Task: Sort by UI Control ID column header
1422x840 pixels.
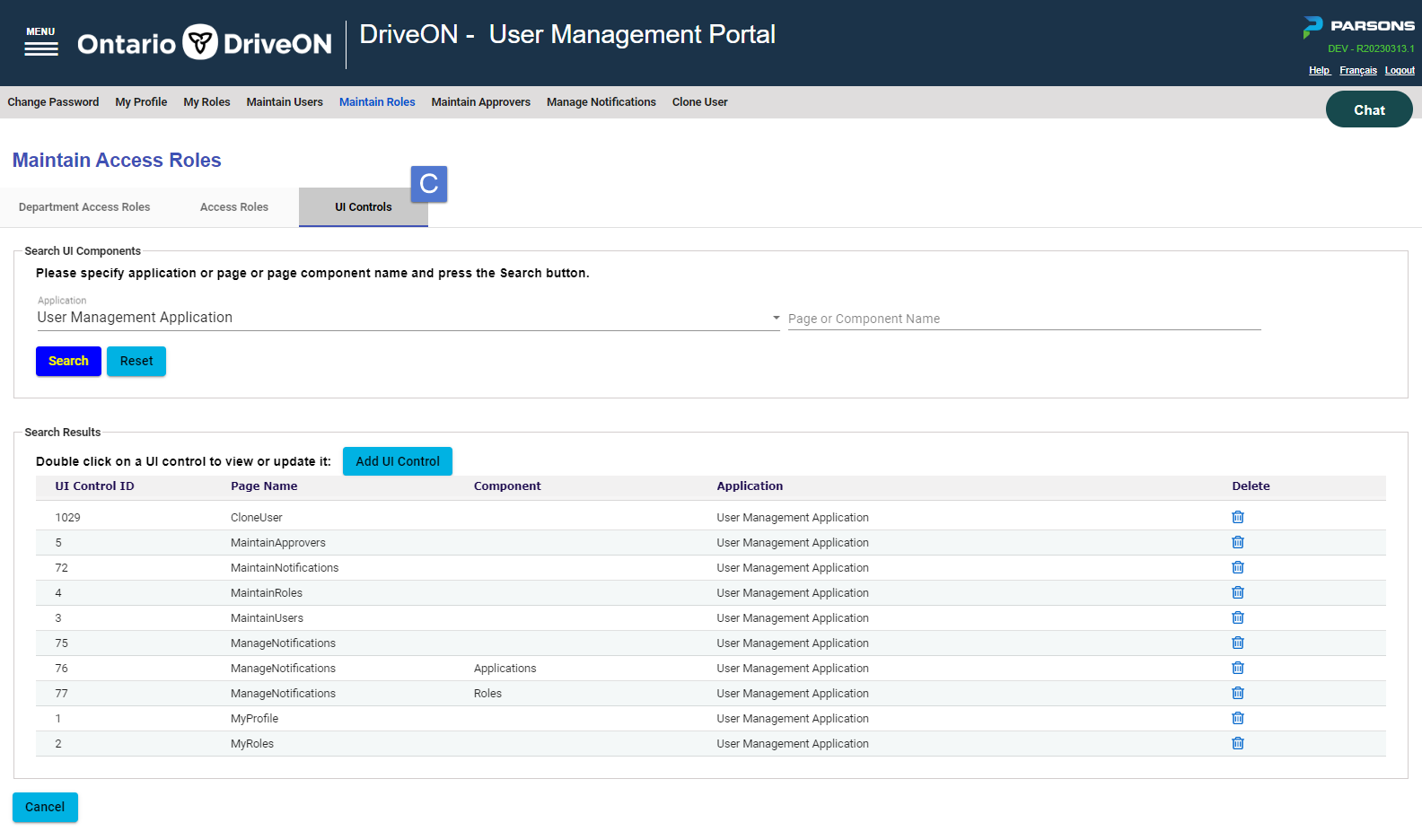Action: pyautogui.click(x=94, y=486)
